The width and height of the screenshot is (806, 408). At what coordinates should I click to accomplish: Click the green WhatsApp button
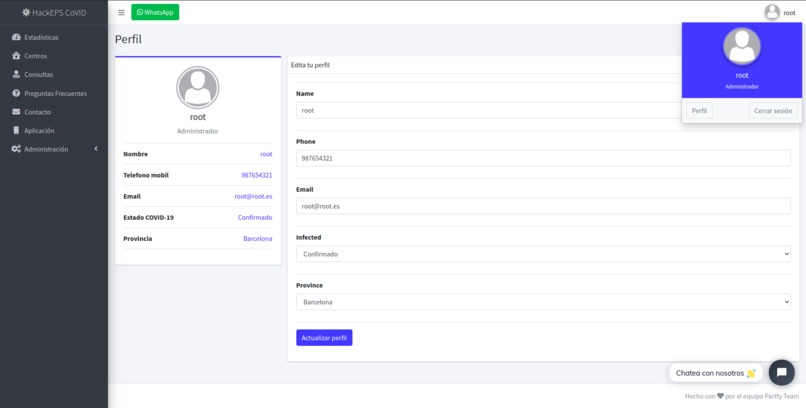click(155, 12)
